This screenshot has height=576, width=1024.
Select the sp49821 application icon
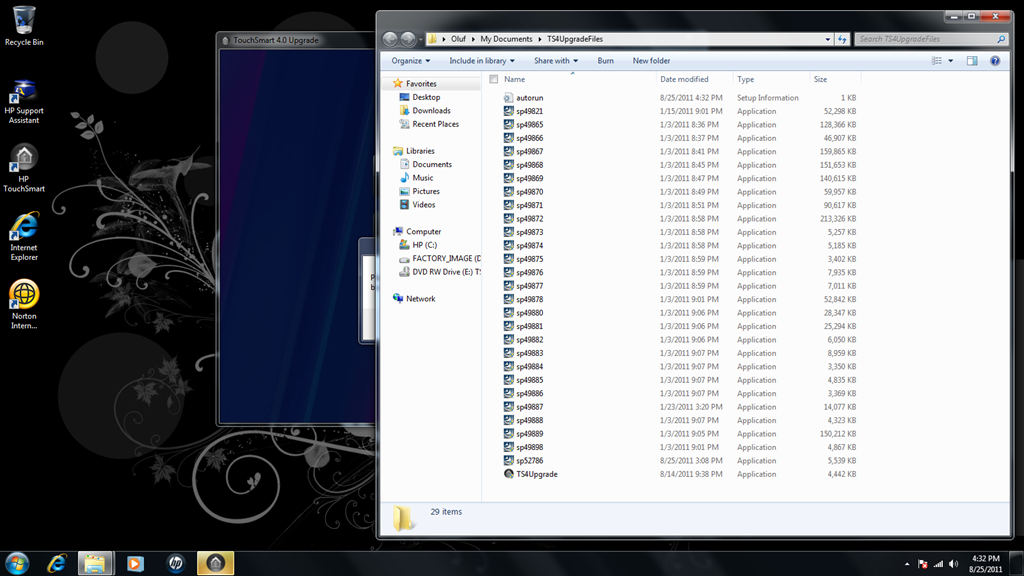(x=508, y=111)
